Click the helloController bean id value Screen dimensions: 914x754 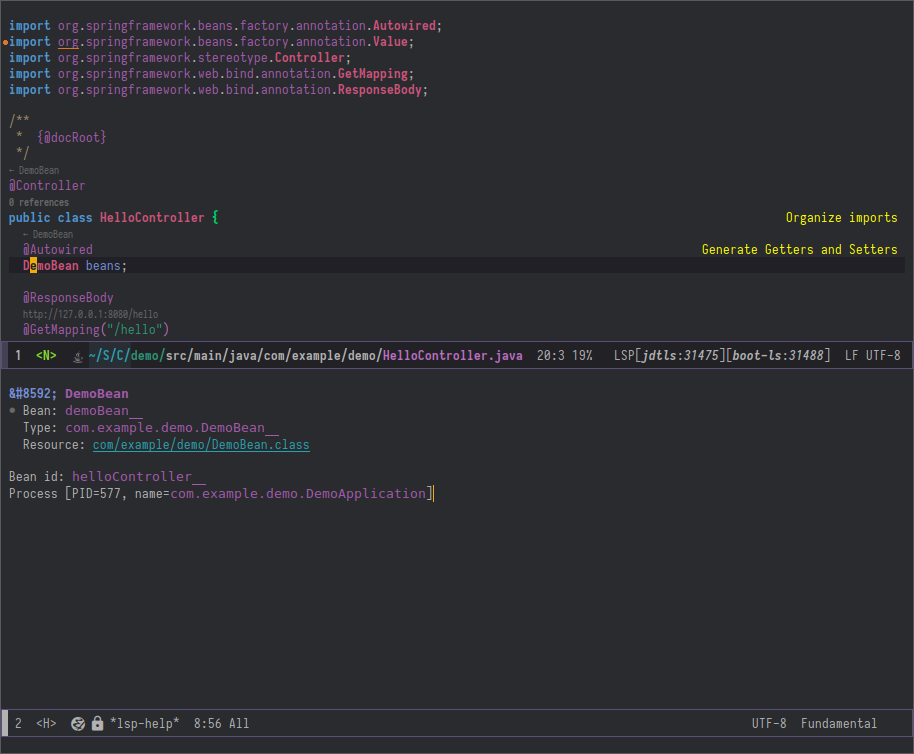pos(132,477)
